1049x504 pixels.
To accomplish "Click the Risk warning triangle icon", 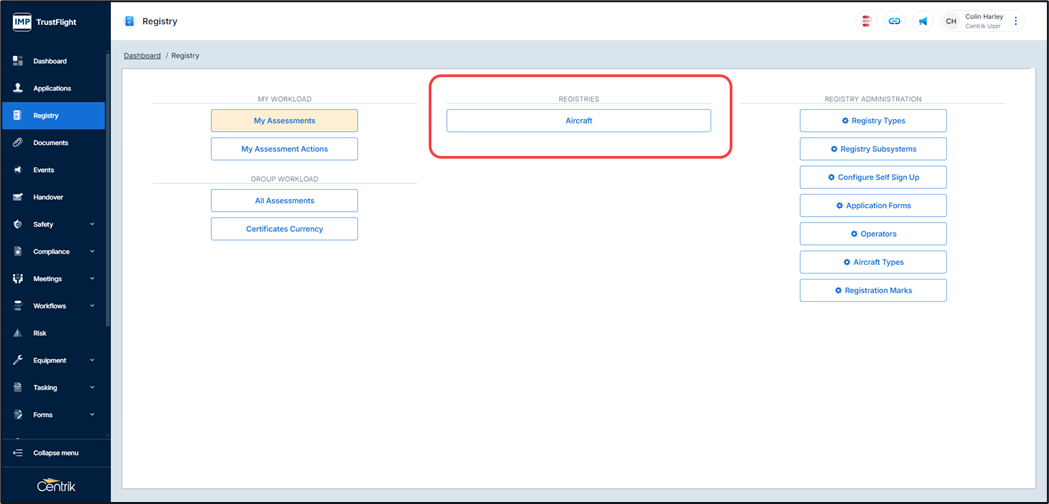I will pos(18,333).
